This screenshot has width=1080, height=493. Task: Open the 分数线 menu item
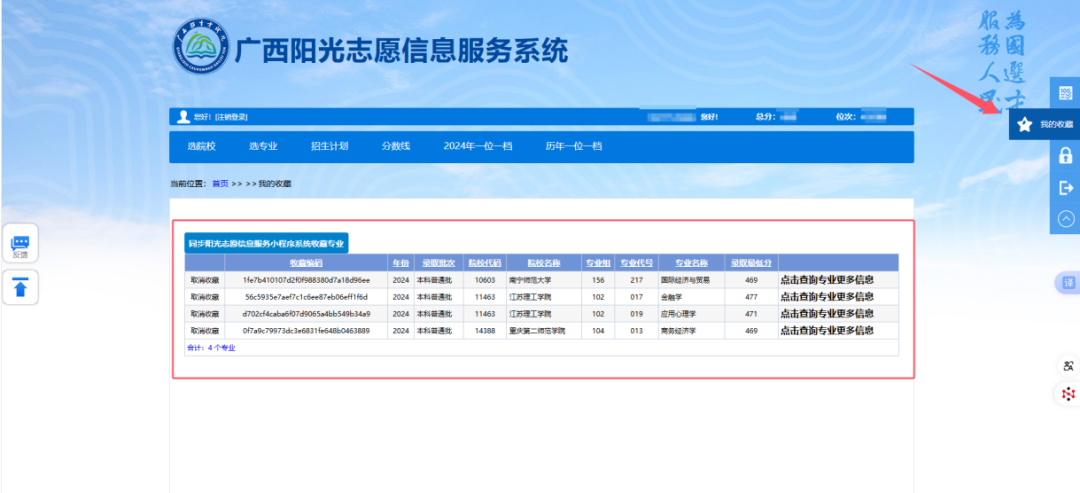tap(395, 146)
